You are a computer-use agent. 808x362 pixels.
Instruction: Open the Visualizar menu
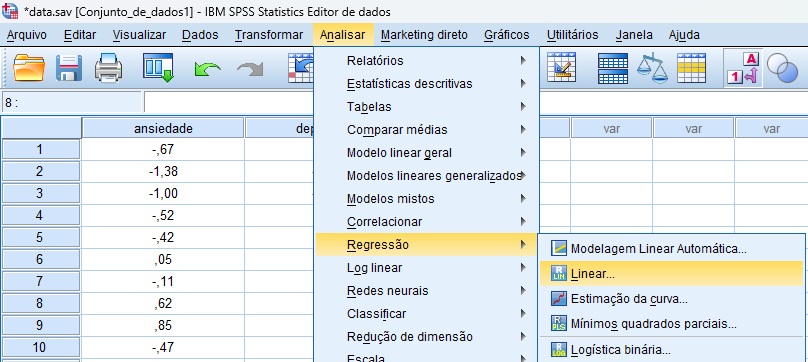pos(139,35)
